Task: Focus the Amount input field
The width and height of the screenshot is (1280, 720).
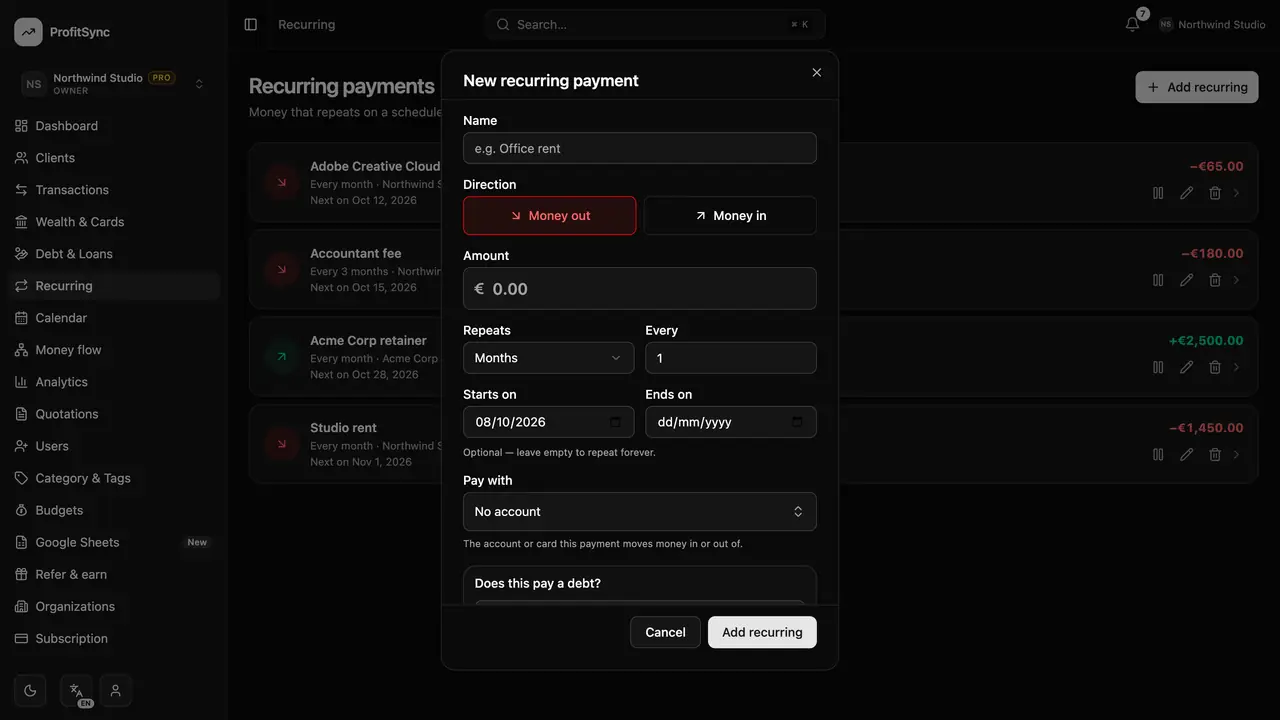Action: coord(640,288)
